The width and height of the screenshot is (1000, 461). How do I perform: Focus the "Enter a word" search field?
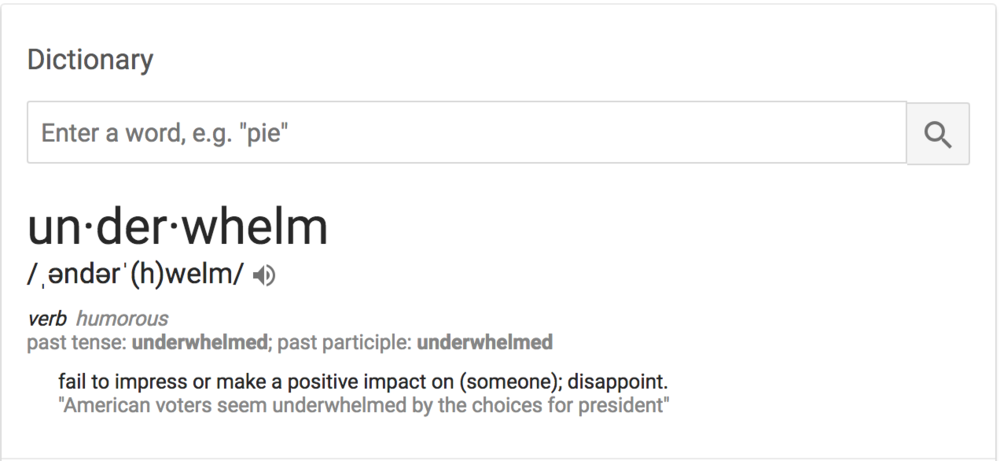pyautogui.click(x=466, y=133)
